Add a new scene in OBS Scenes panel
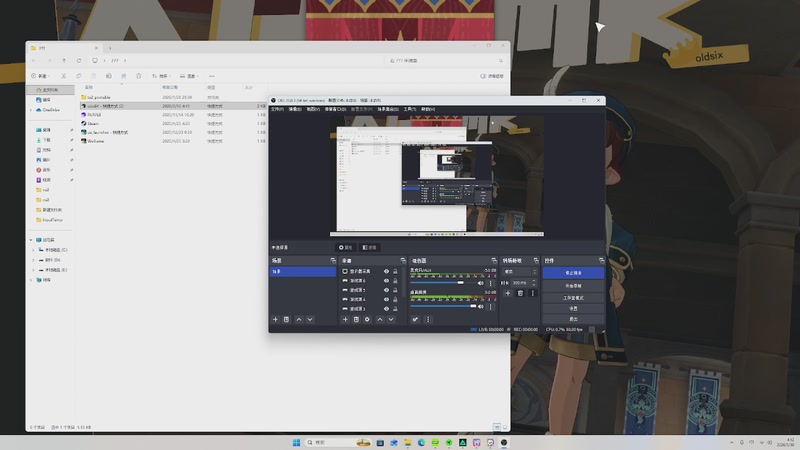 pos(276,319)
